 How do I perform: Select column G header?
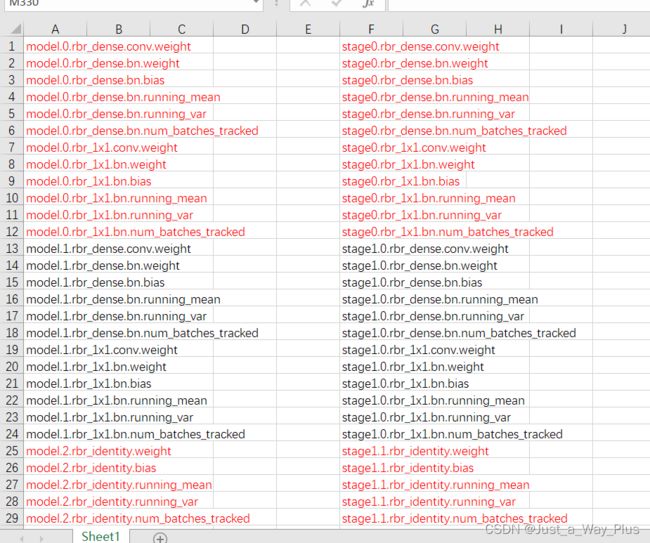pos(434,29)
